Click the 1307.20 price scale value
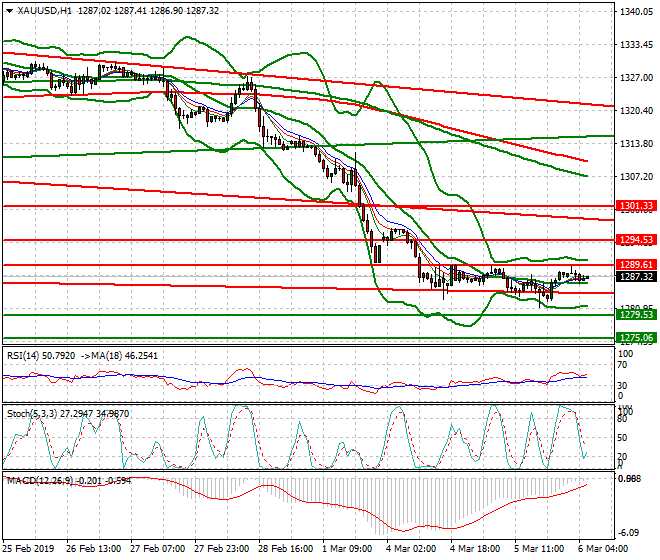Image resolution: width=660 pixels, height=560 pixels. 636,177
